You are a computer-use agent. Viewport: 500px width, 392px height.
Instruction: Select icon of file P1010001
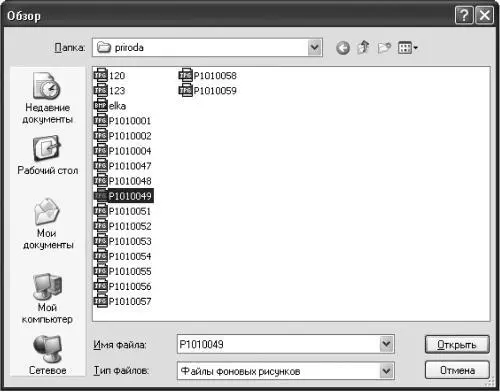pos(101,121)
